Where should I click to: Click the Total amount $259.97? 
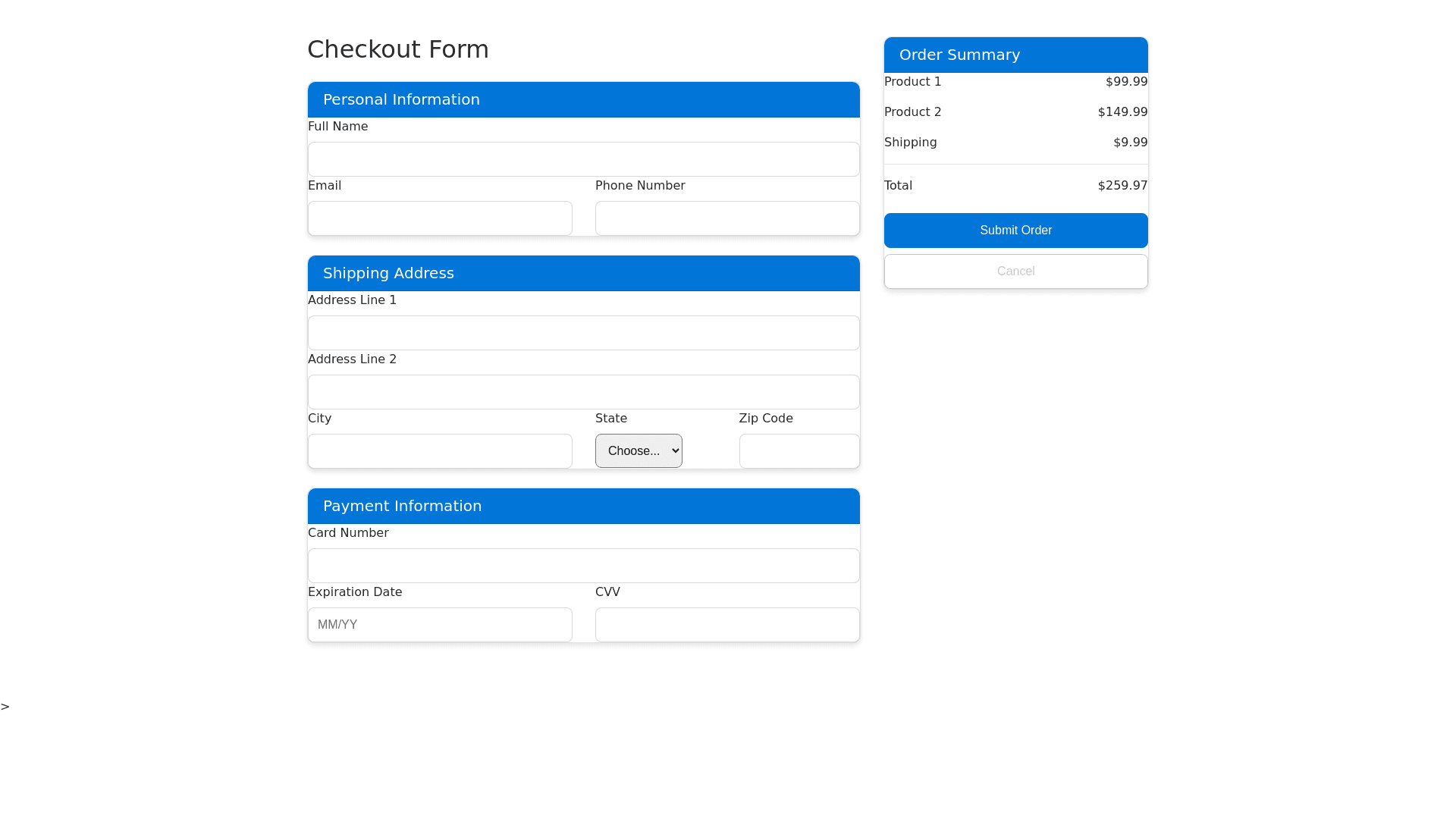[x=1122, y=186]
